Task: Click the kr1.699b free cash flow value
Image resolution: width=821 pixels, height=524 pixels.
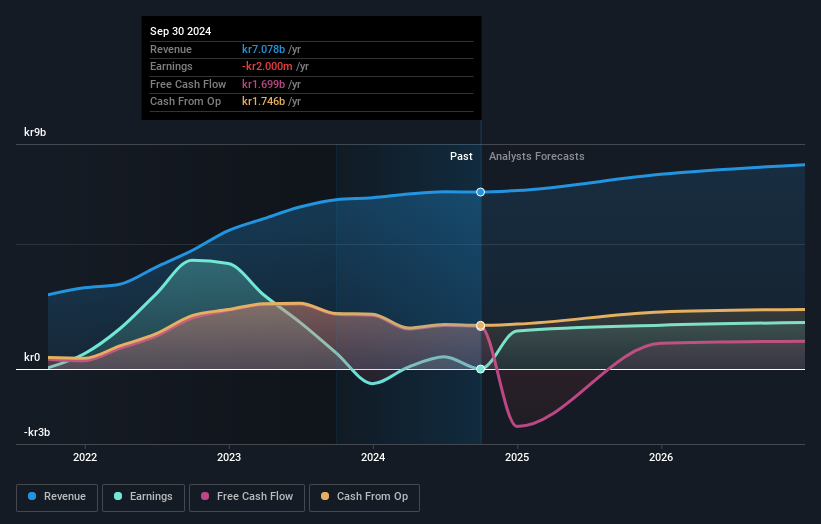Action: click(x=263, y=84)
